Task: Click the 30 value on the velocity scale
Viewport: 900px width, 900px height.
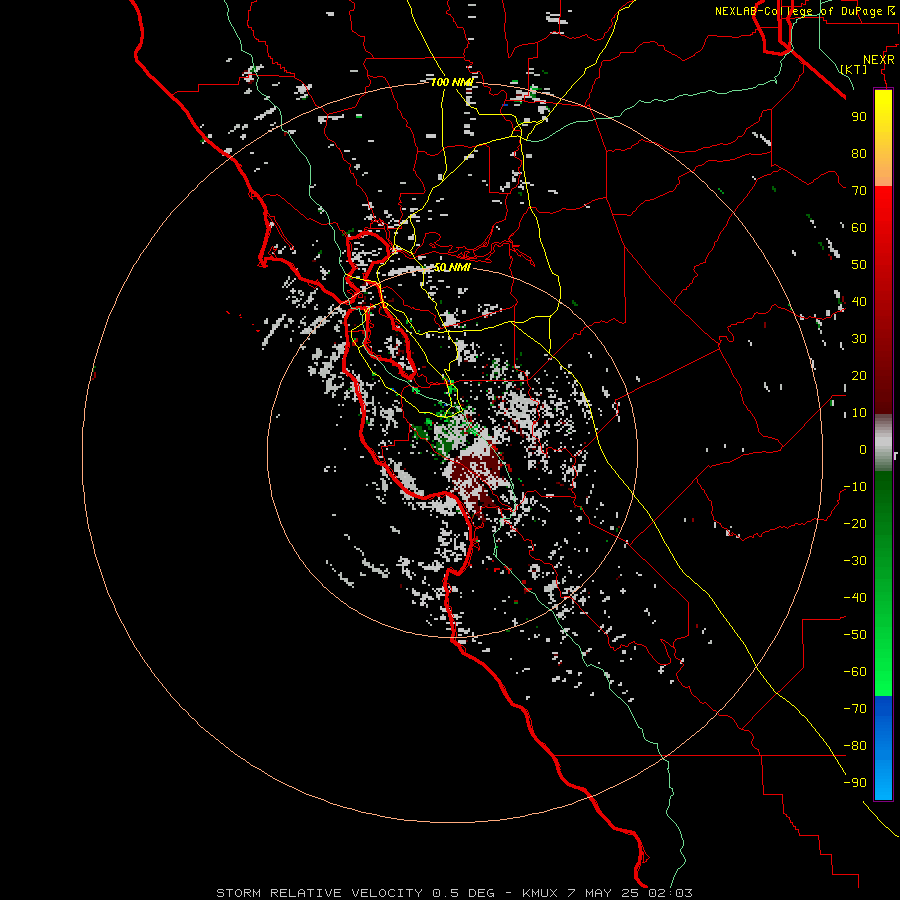Action: click(x=859, y=339)
